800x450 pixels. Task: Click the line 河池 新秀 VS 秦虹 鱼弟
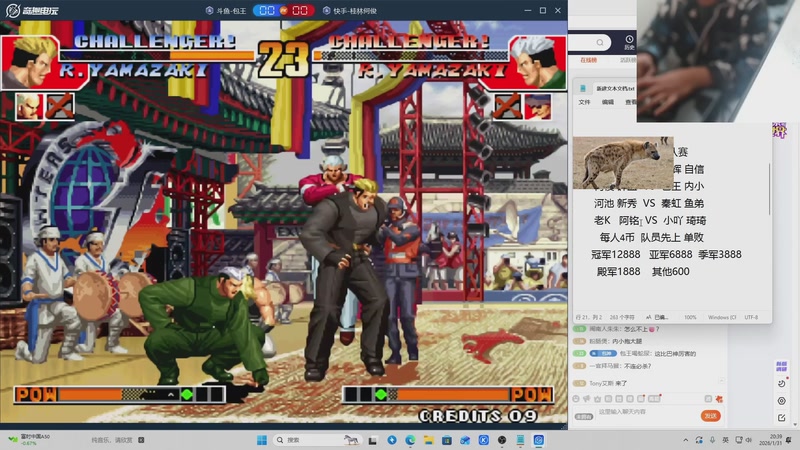tap(648, 204)
